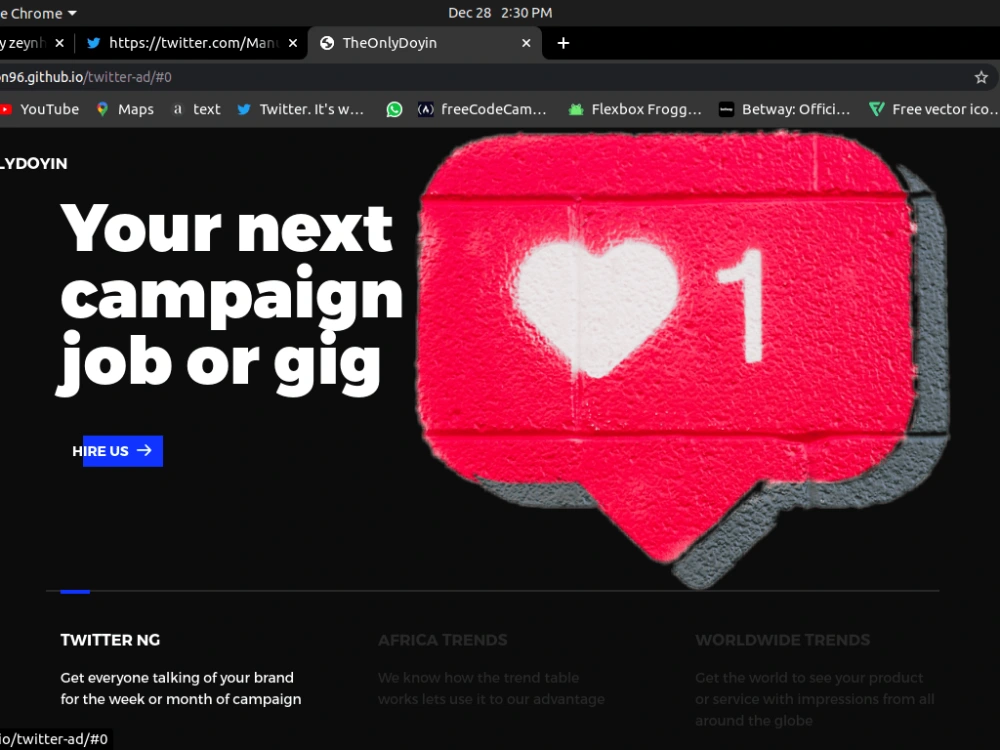The image size is (1000, 750).
Task: Open the Twitter. It's w... bookmark
Action: point(300,109)
